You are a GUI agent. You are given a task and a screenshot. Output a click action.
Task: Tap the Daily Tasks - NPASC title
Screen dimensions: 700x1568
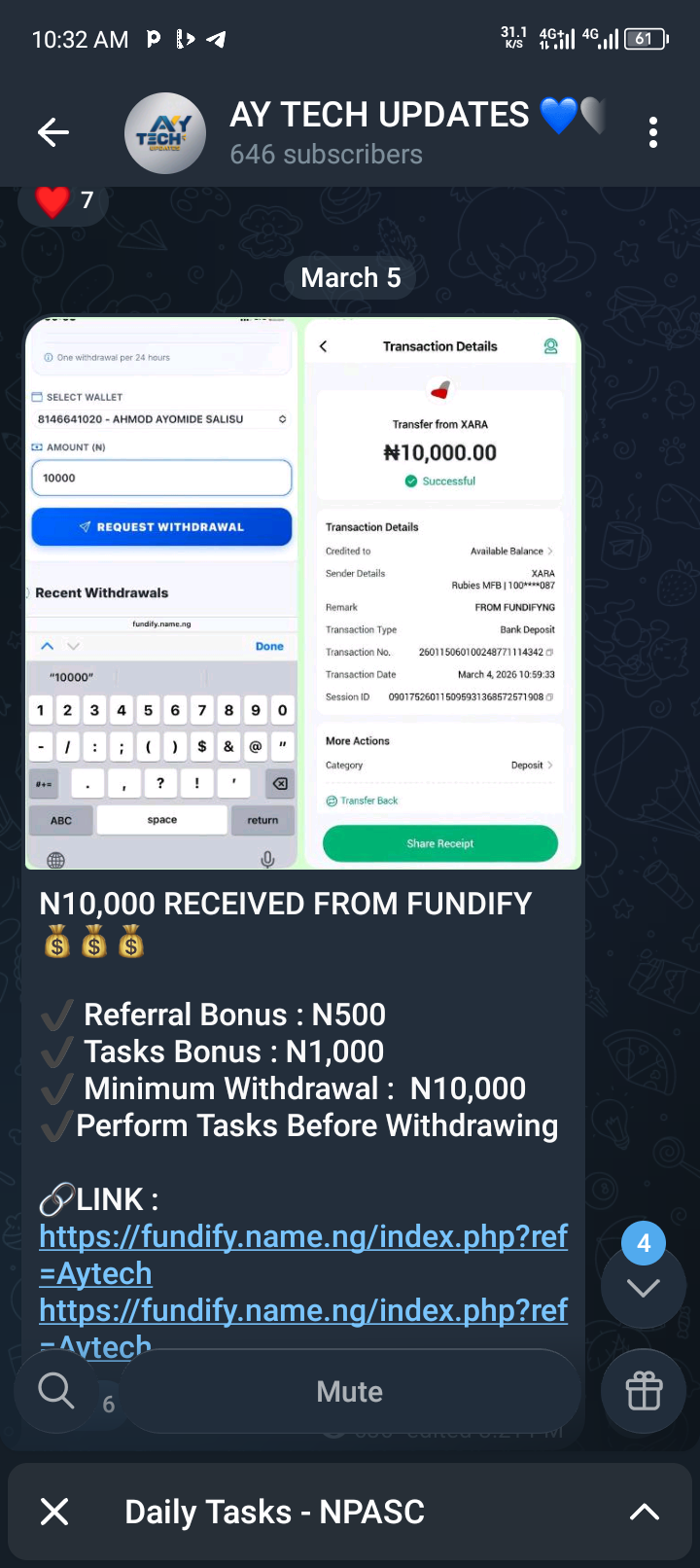[x=274, y=1512]
